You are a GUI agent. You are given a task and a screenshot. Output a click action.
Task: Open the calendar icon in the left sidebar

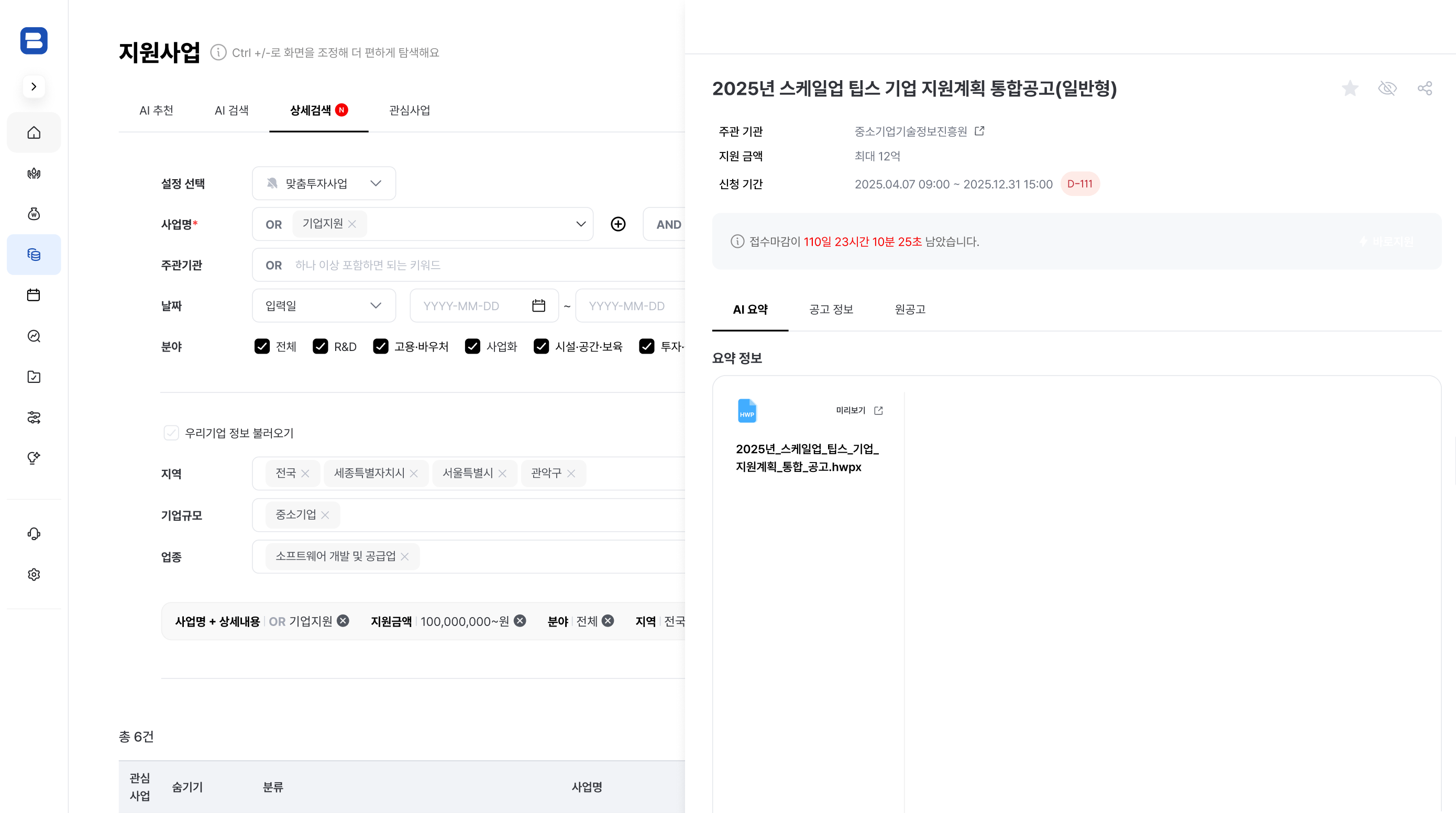[x=34, y=294]
